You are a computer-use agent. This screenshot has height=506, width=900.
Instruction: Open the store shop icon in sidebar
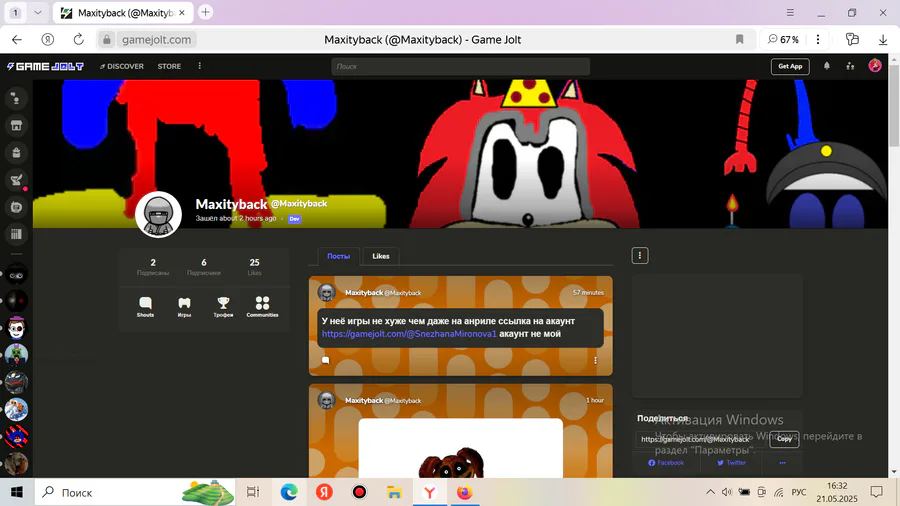[x=16, y=126]
